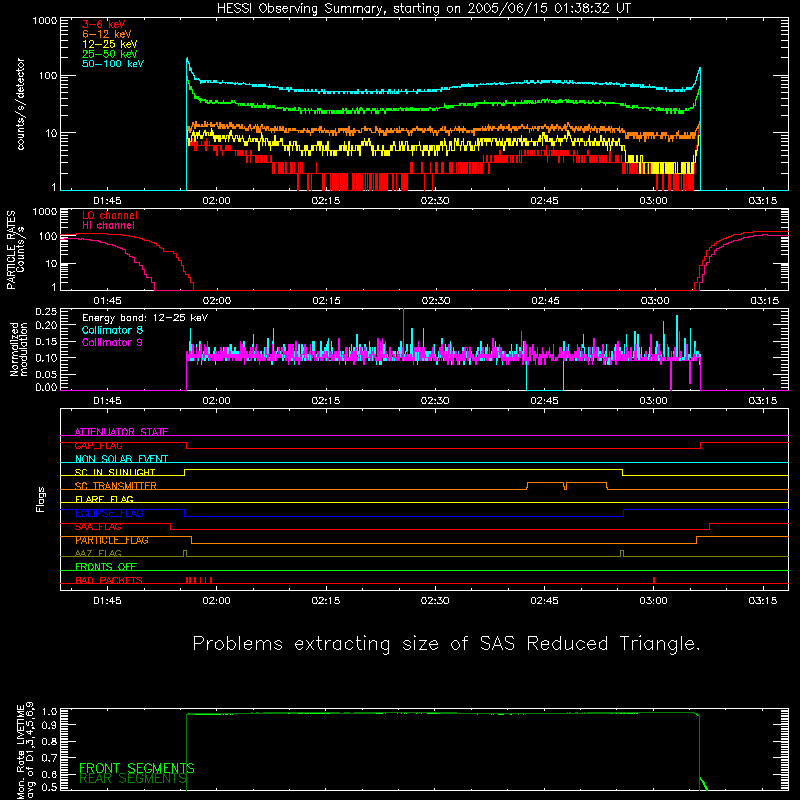Click 02:30 tick under flags panel
The width and height of the screenshot is (800, 800).
pos(435,601)
